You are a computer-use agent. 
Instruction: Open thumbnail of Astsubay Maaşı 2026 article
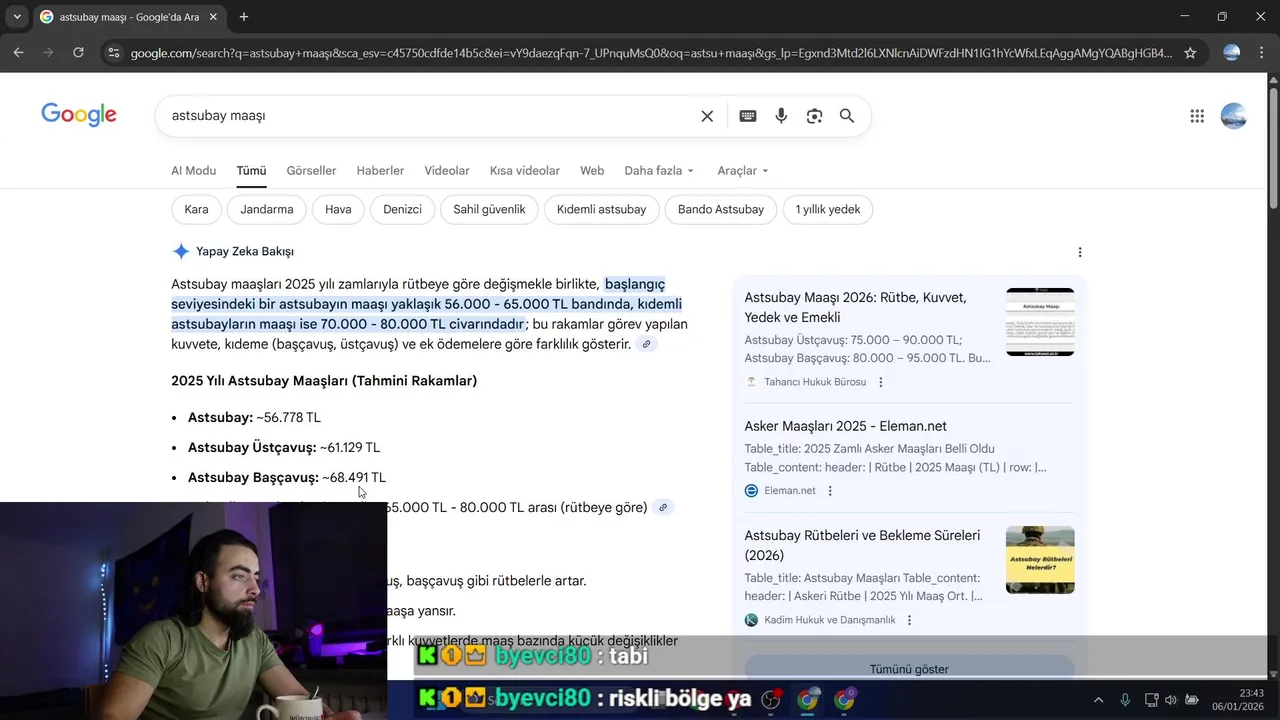tap(1040, 322)
